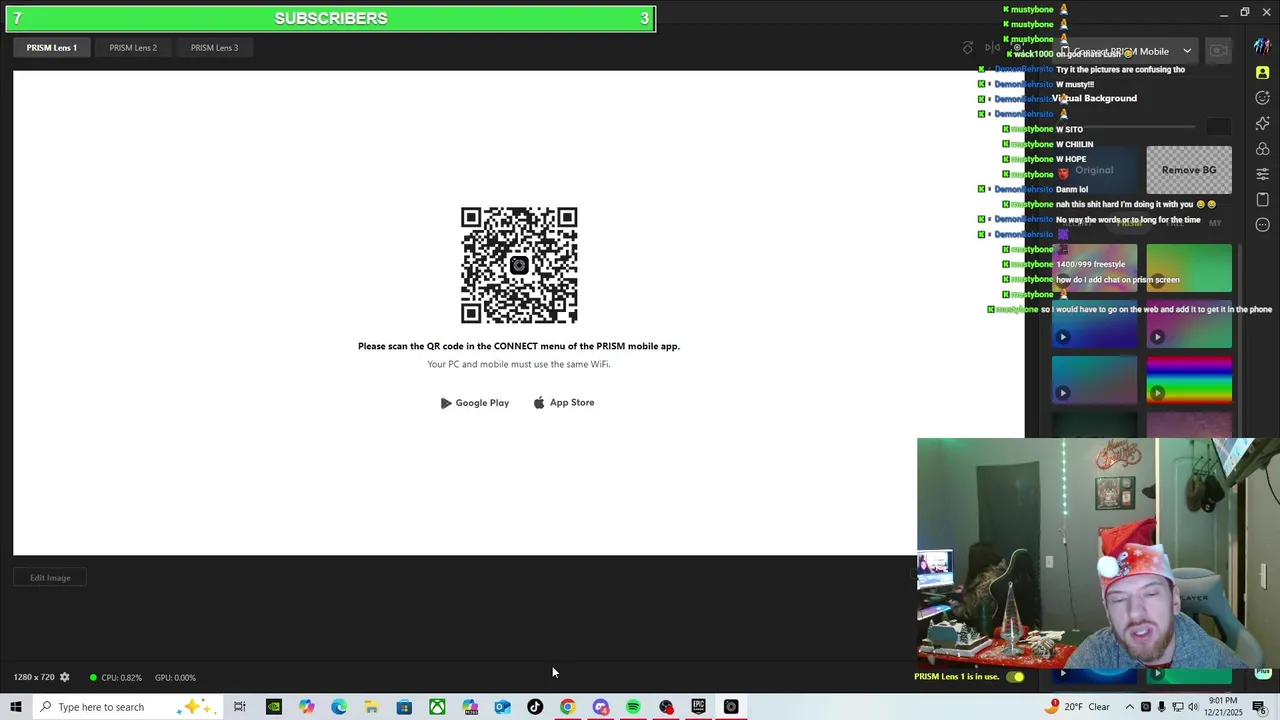The width and height of the screenshot is (1280, 720).
Task: Select the MY backgrounds tab
Action: pyautogui.click(x=1215, y=223)
